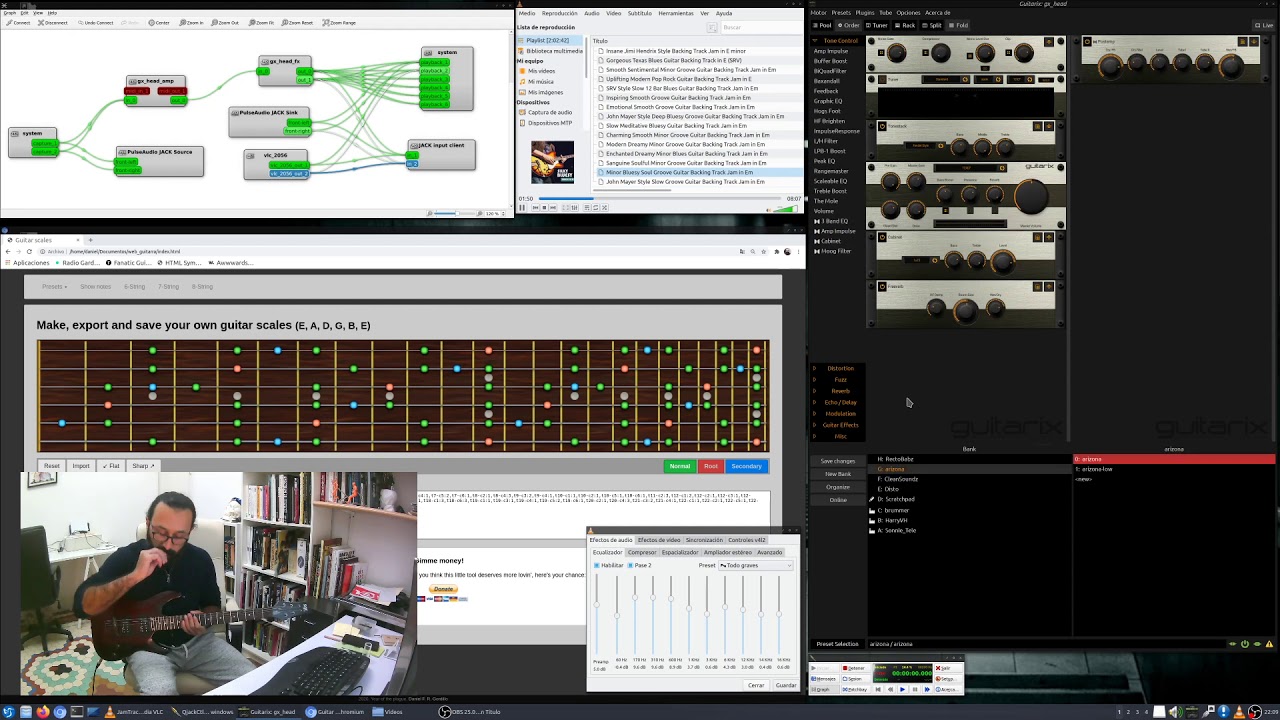Open the Compresor tab in VLC effects
Image resolution: width=1280 pixels, height=720 pixels.
(642, 552)
